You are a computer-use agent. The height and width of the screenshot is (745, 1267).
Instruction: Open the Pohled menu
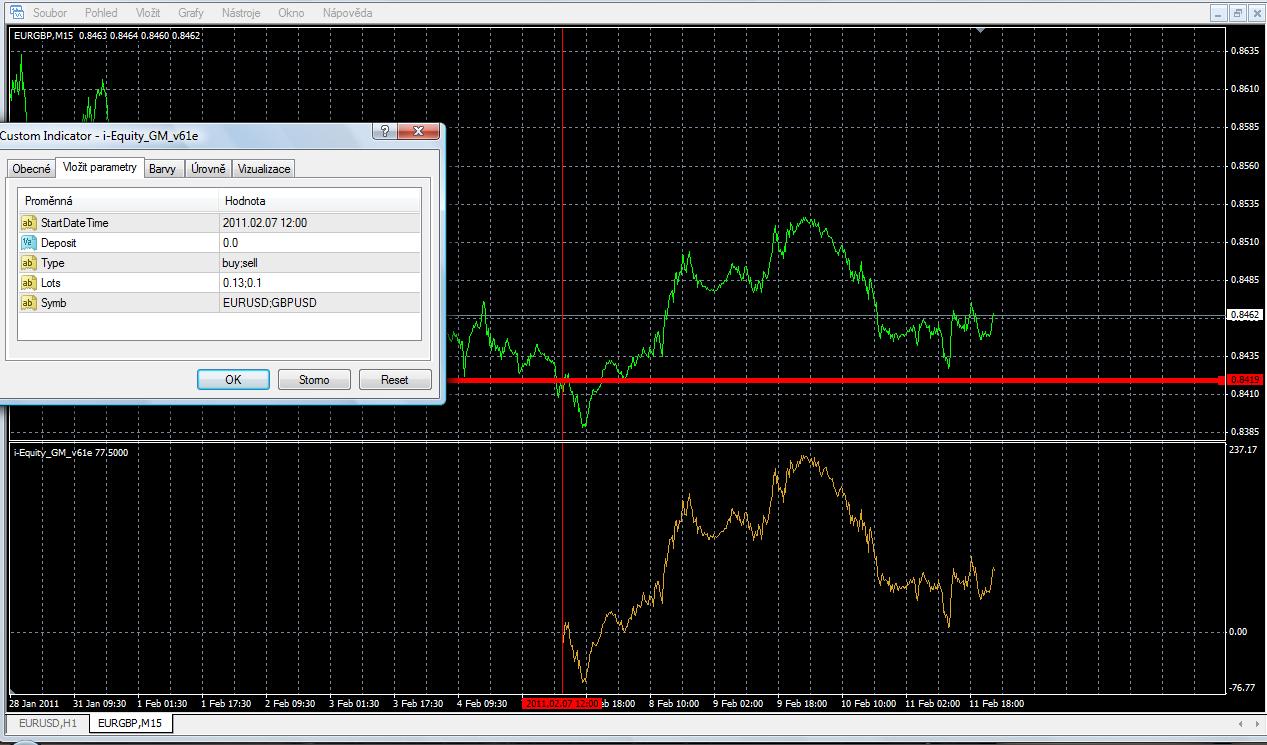(x=101, y=13)
